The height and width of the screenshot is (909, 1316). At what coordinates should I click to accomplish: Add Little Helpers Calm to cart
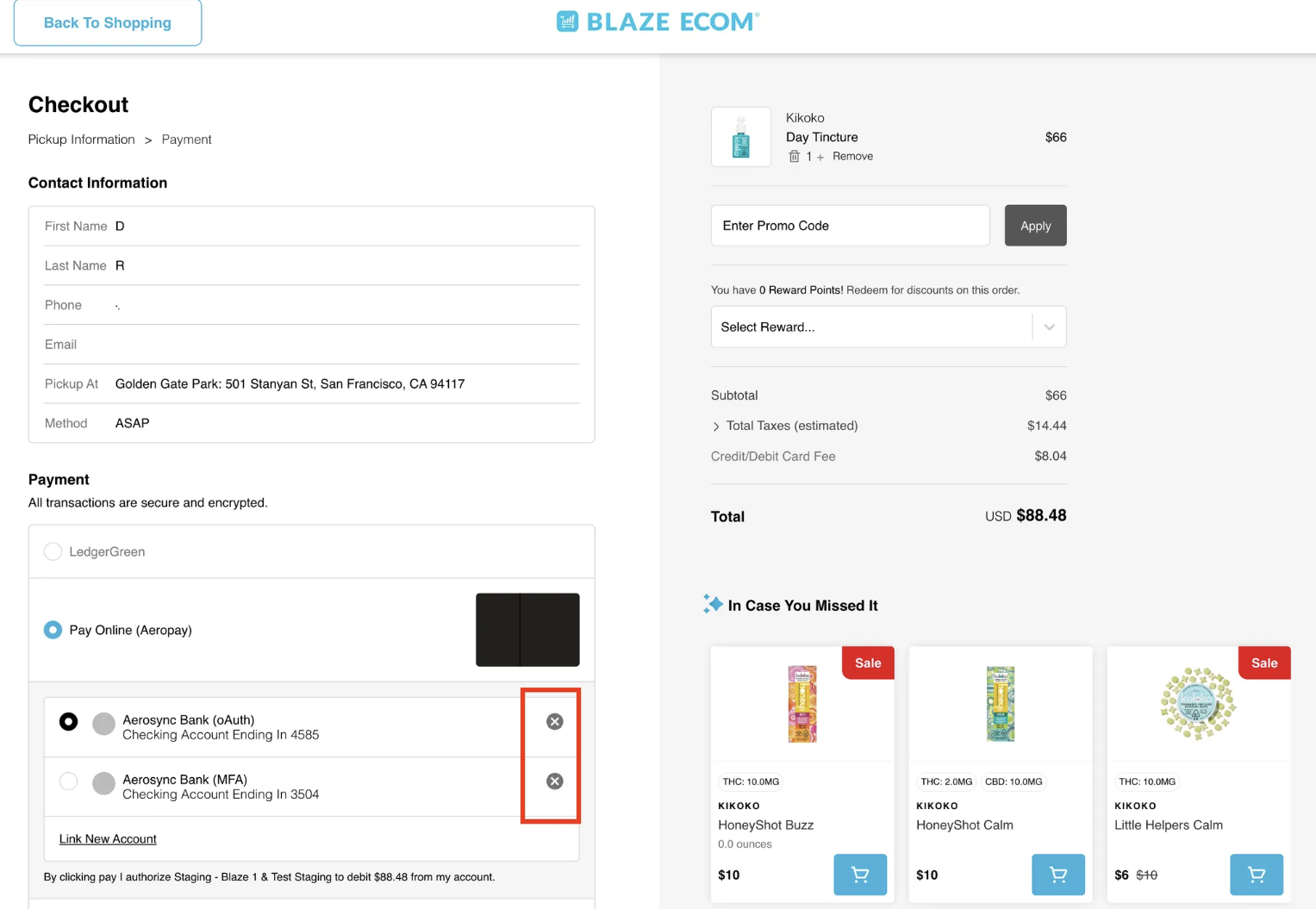pos(1257,875)
